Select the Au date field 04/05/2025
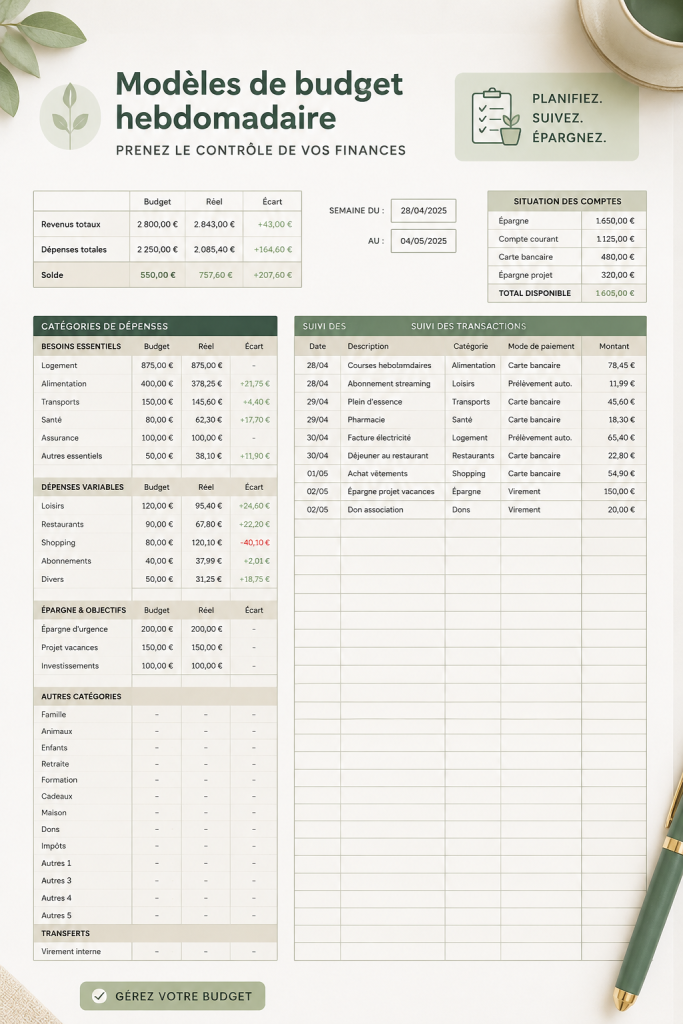 [423, 240]
